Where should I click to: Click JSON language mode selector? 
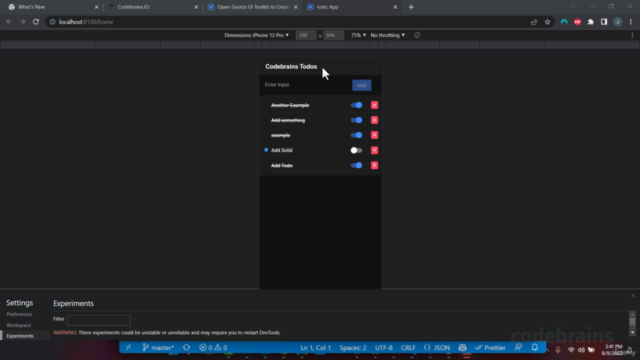pos(437,348)
